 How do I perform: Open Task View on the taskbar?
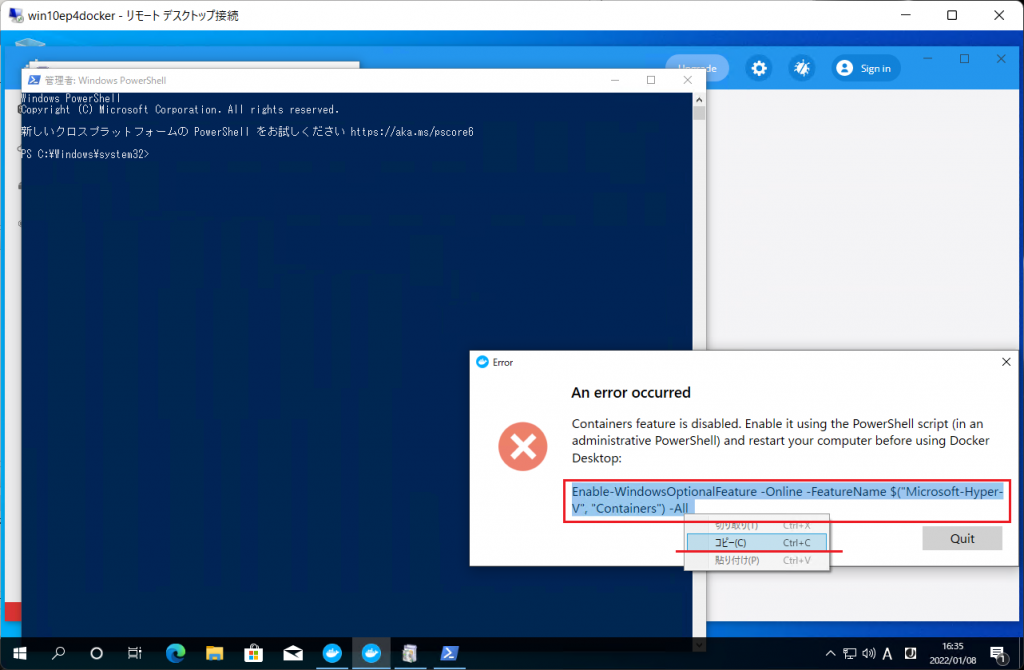[135, 653]
